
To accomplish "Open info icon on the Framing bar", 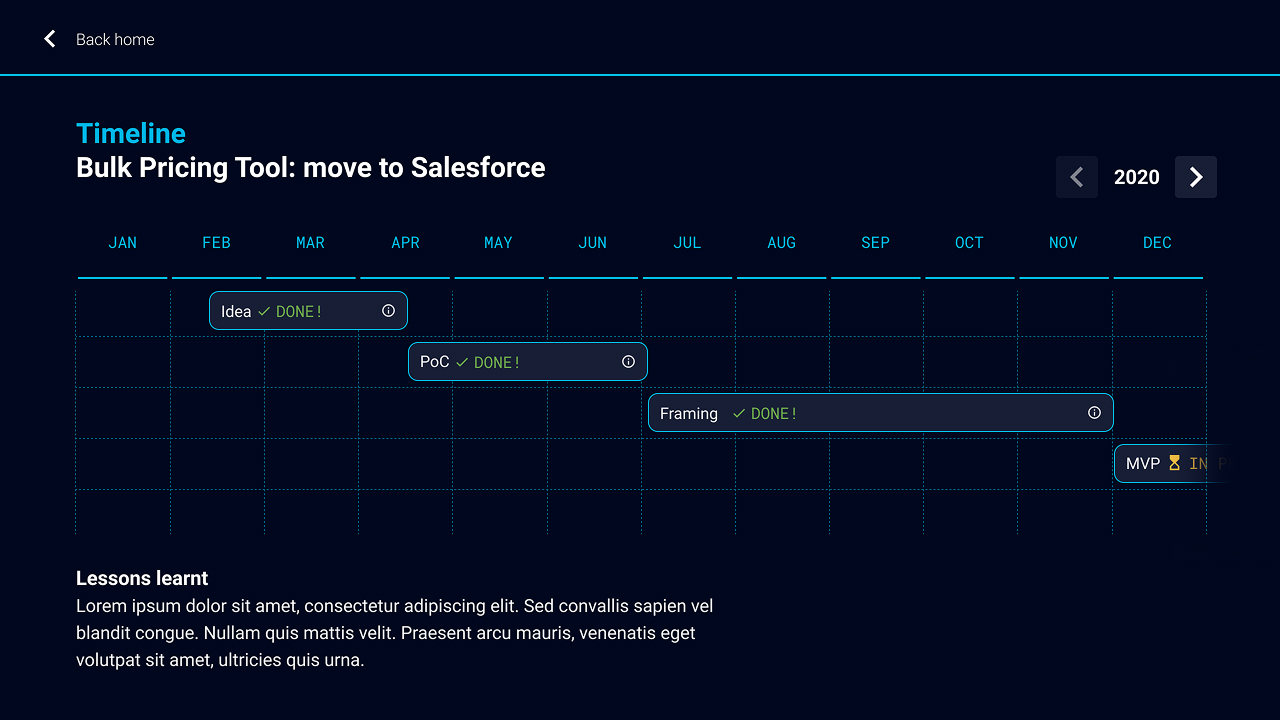I will 1094,413.
